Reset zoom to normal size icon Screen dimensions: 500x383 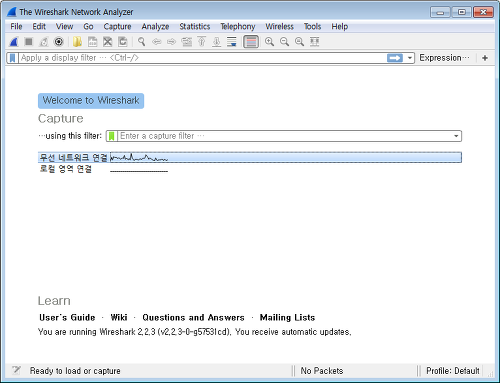(x=299, y=42)
